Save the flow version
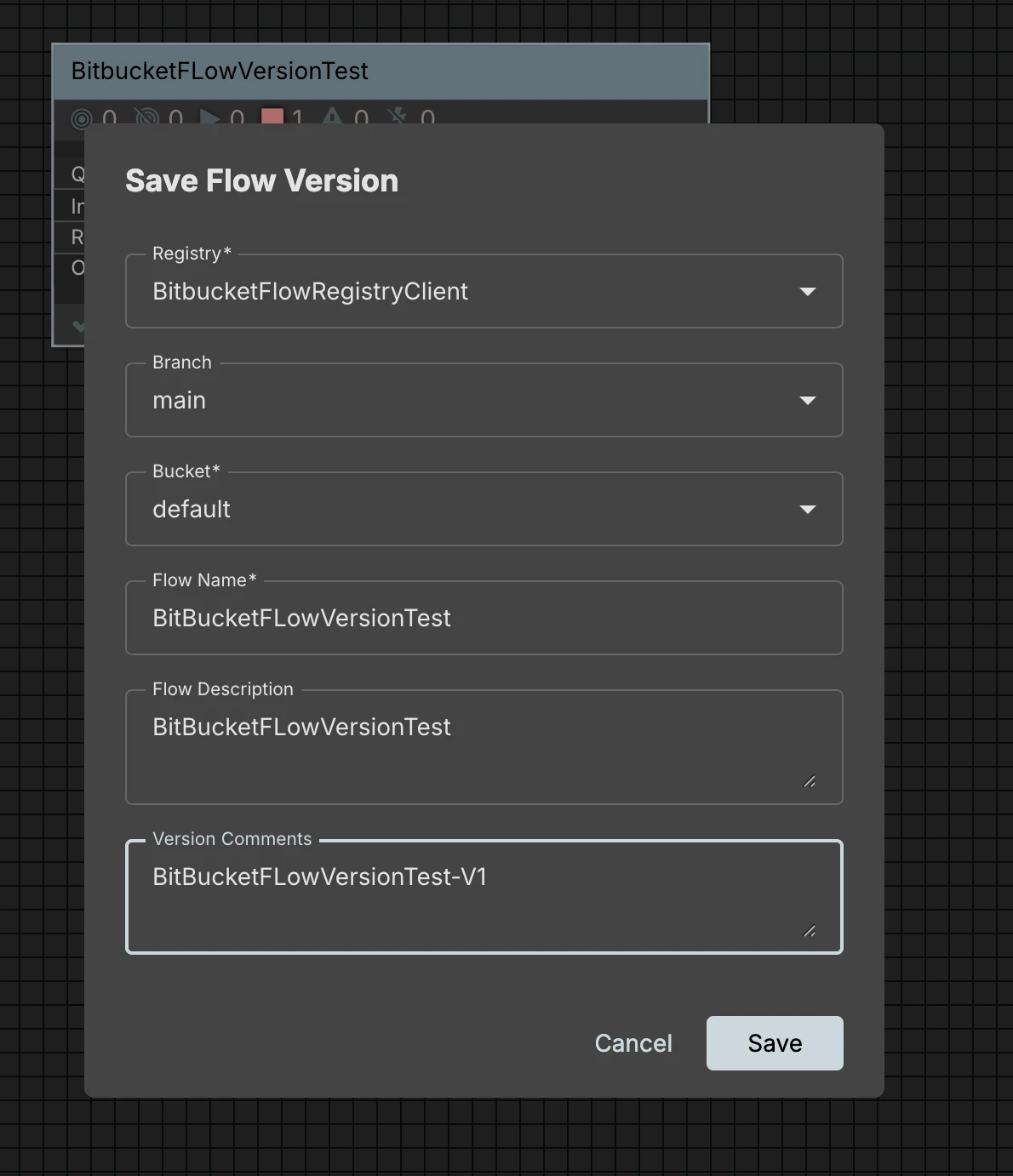The width and height of the screenshot is (1013, 1176). tap(775, 1043)
